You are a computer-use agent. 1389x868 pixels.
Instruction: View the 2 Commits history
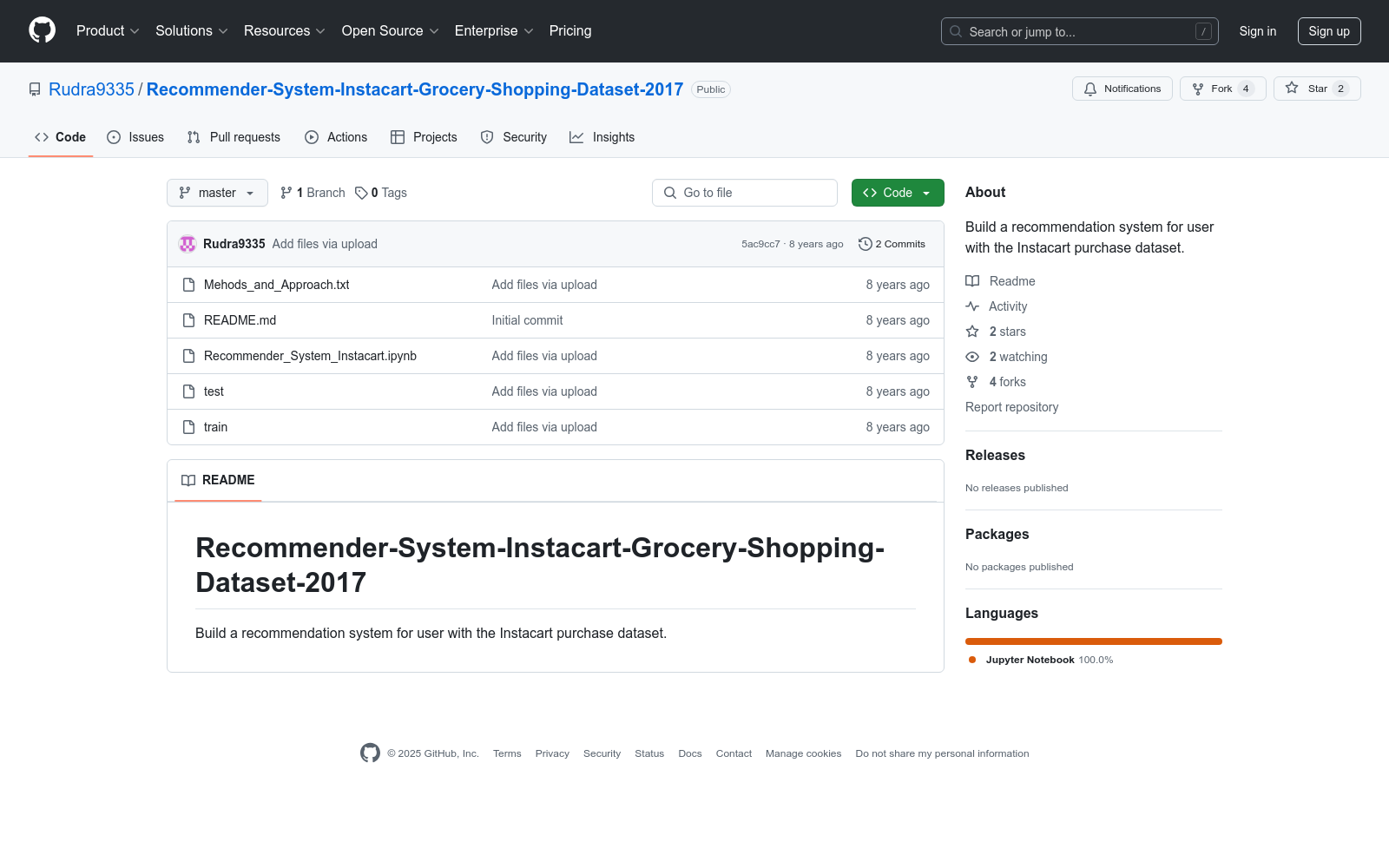click(x=892, y=244)
